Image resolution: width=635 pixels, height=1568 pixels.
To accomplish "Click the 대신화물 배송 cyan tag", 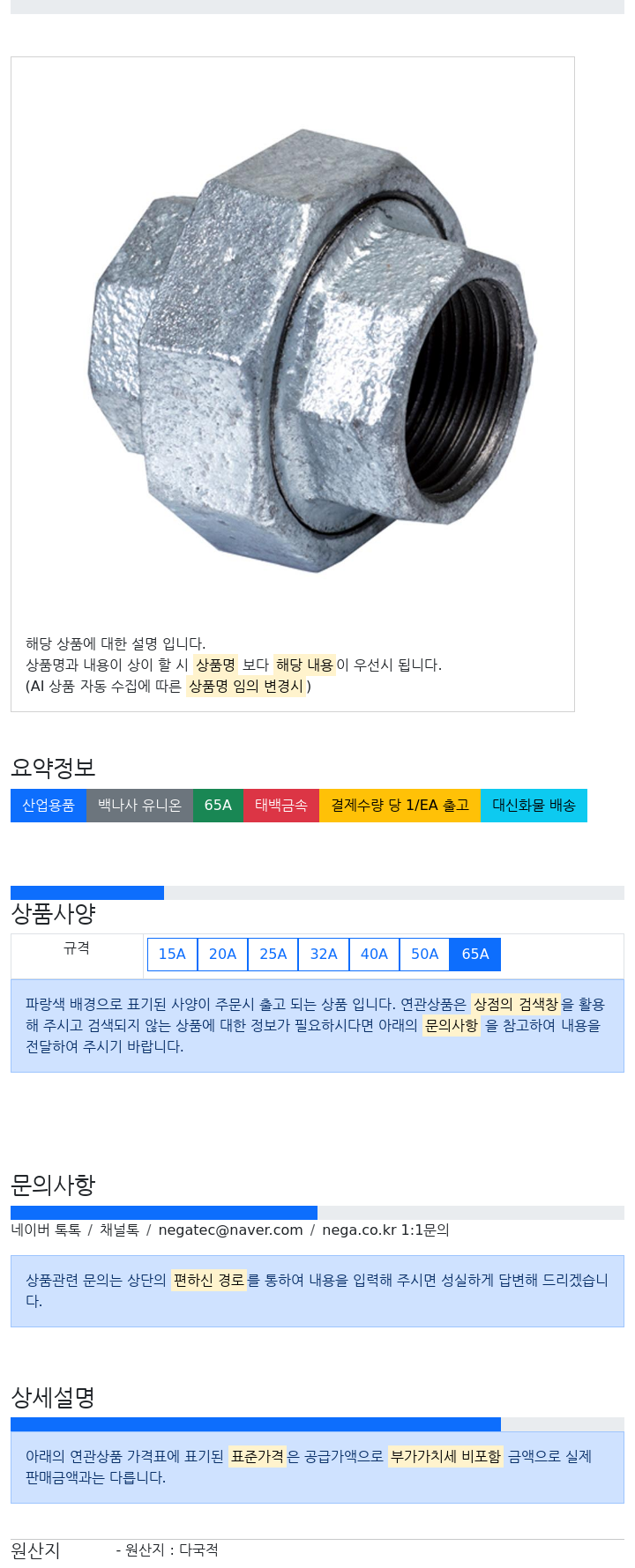I will 534,806.
